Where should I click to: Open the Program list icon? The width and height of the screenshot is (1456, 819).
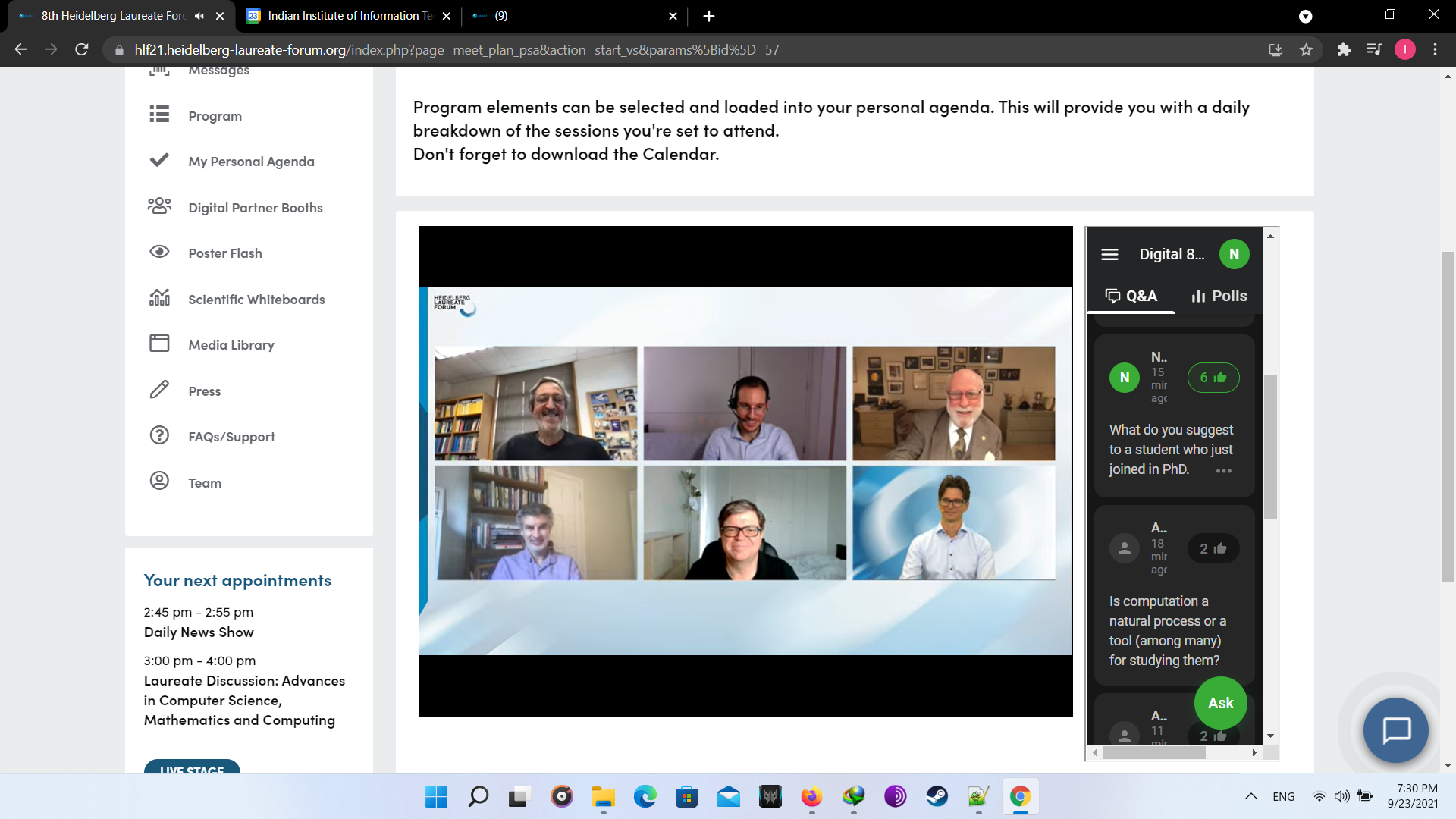coord(159,115)
